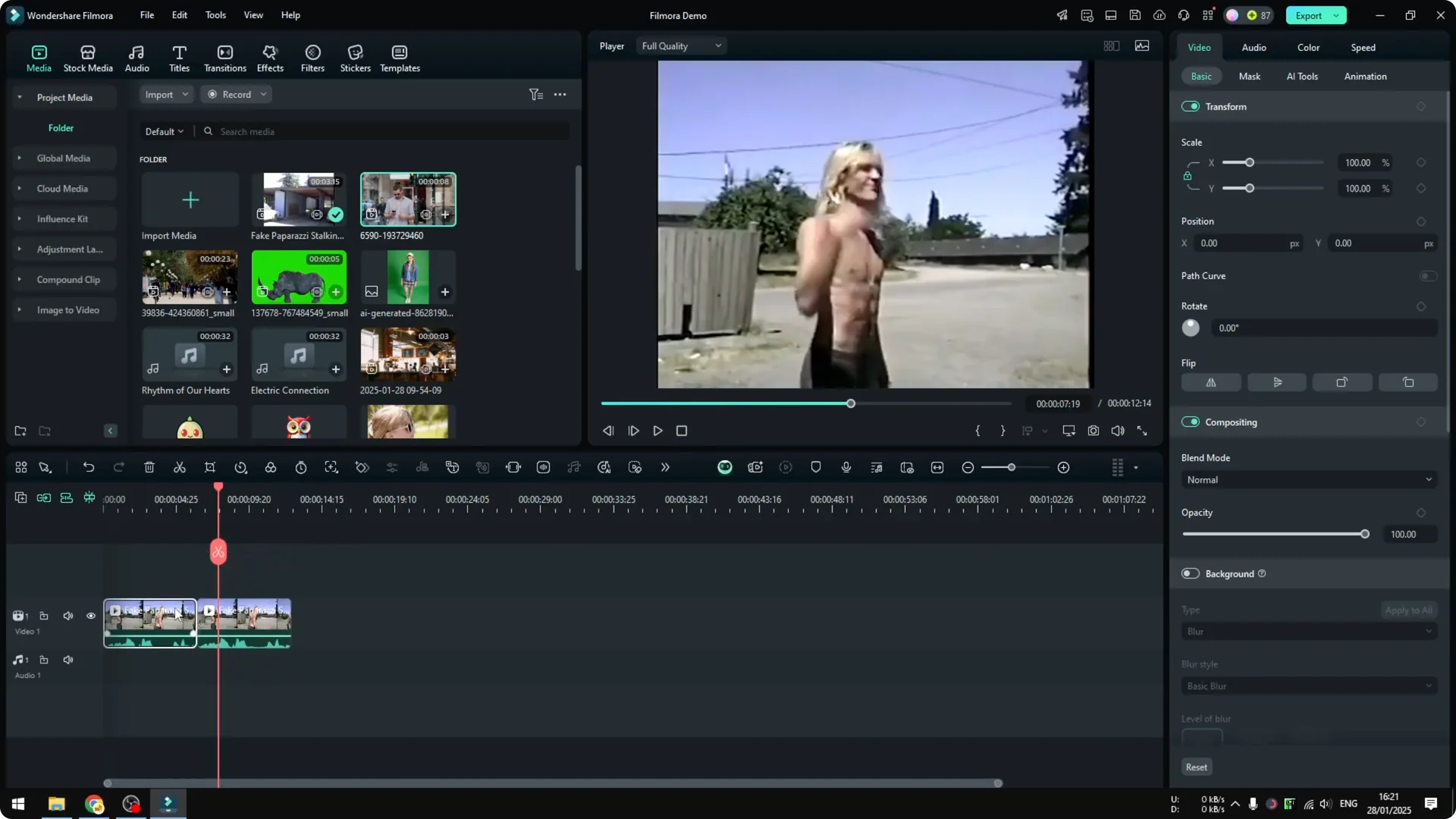This screenshot has height=819, width=1456.
Task: Select the Transitions panel
Action: pos(224,57)
